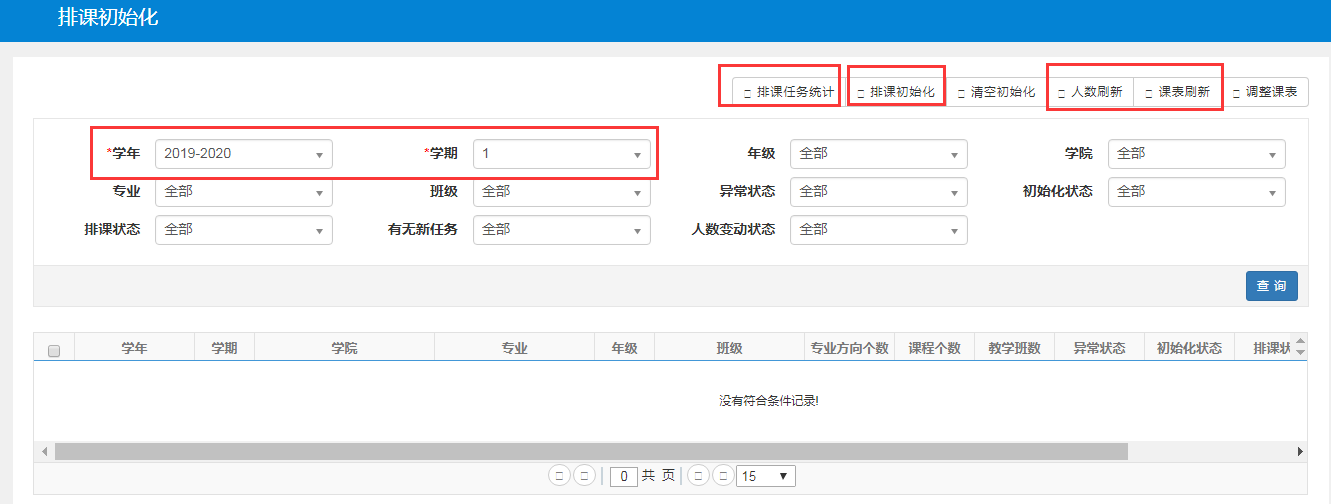Open the 学年 dropdown showing 2019-2020
This screenshot has width=1331, height=504.
click(243, 154)
